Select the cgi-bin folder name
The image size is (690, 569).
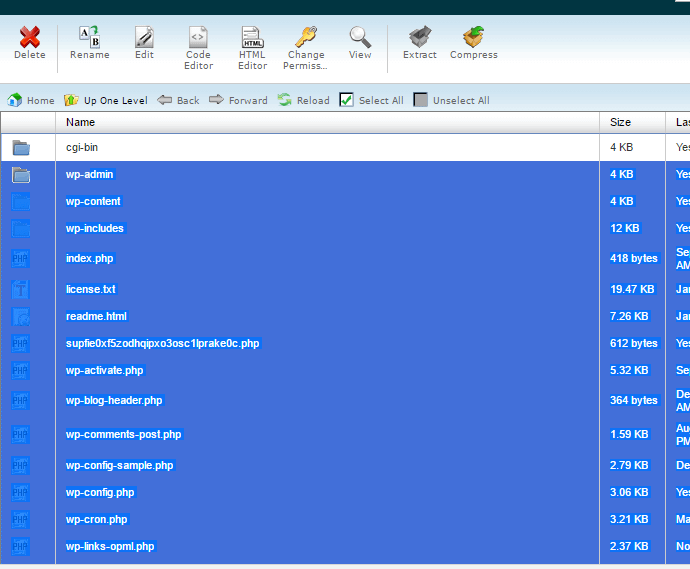(82, 147)
